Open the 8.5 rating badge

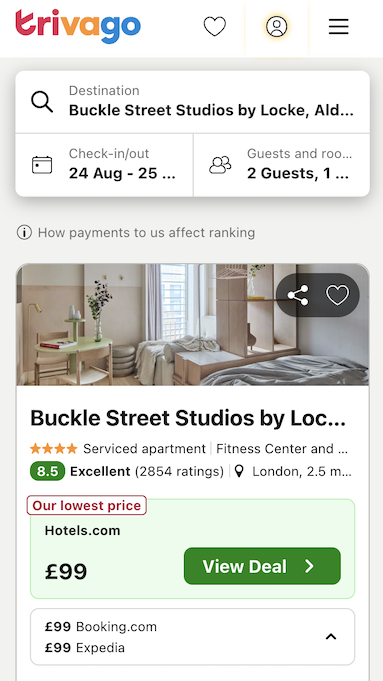(x=47, y=471)
